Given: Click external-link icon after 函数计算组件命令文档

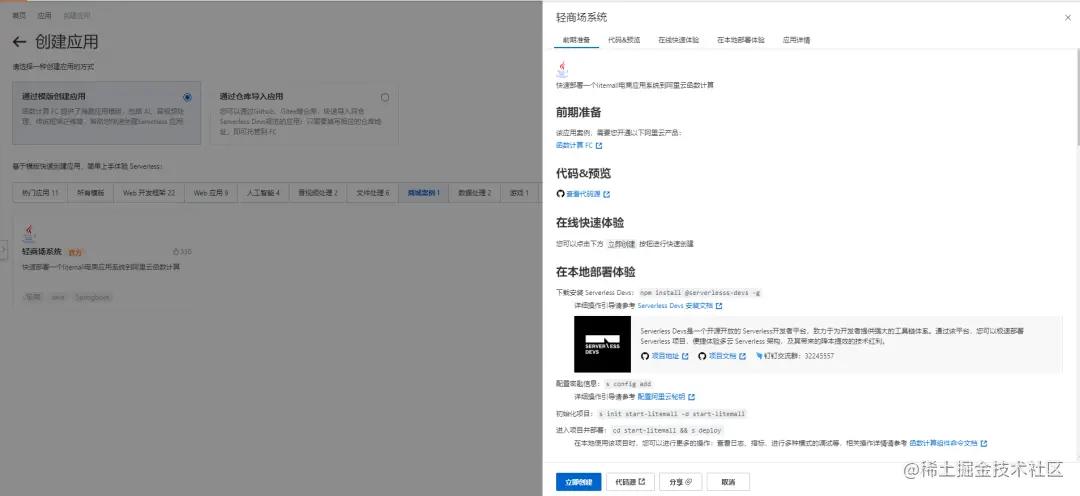Looking at the screenshot, I should click(984, 443).
